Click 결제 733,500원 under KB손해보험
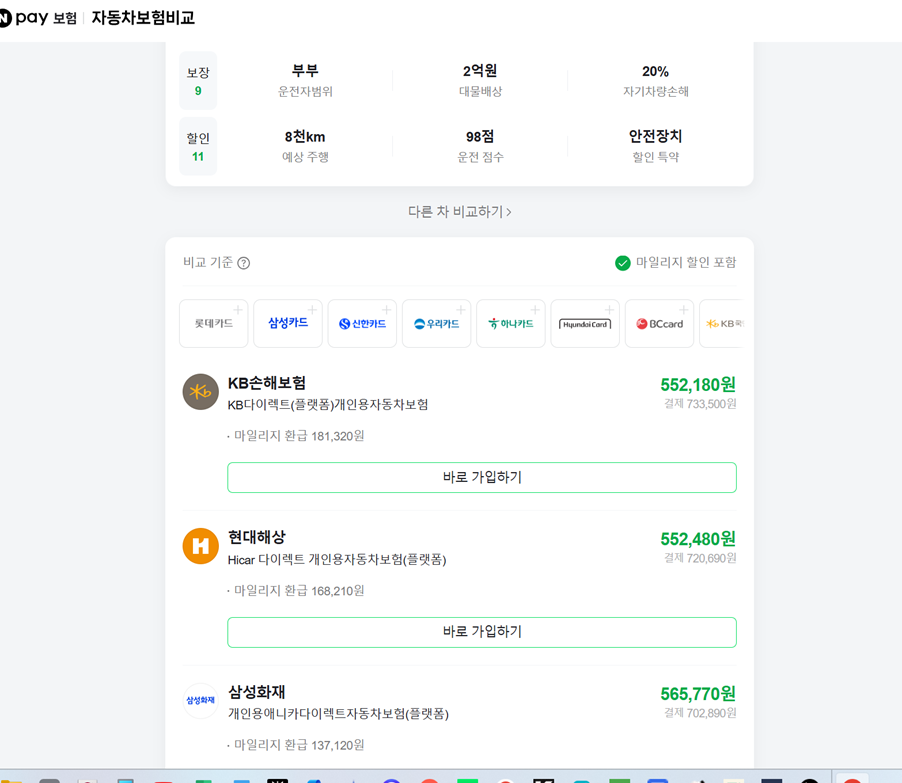902x783 pixels. 700,404
